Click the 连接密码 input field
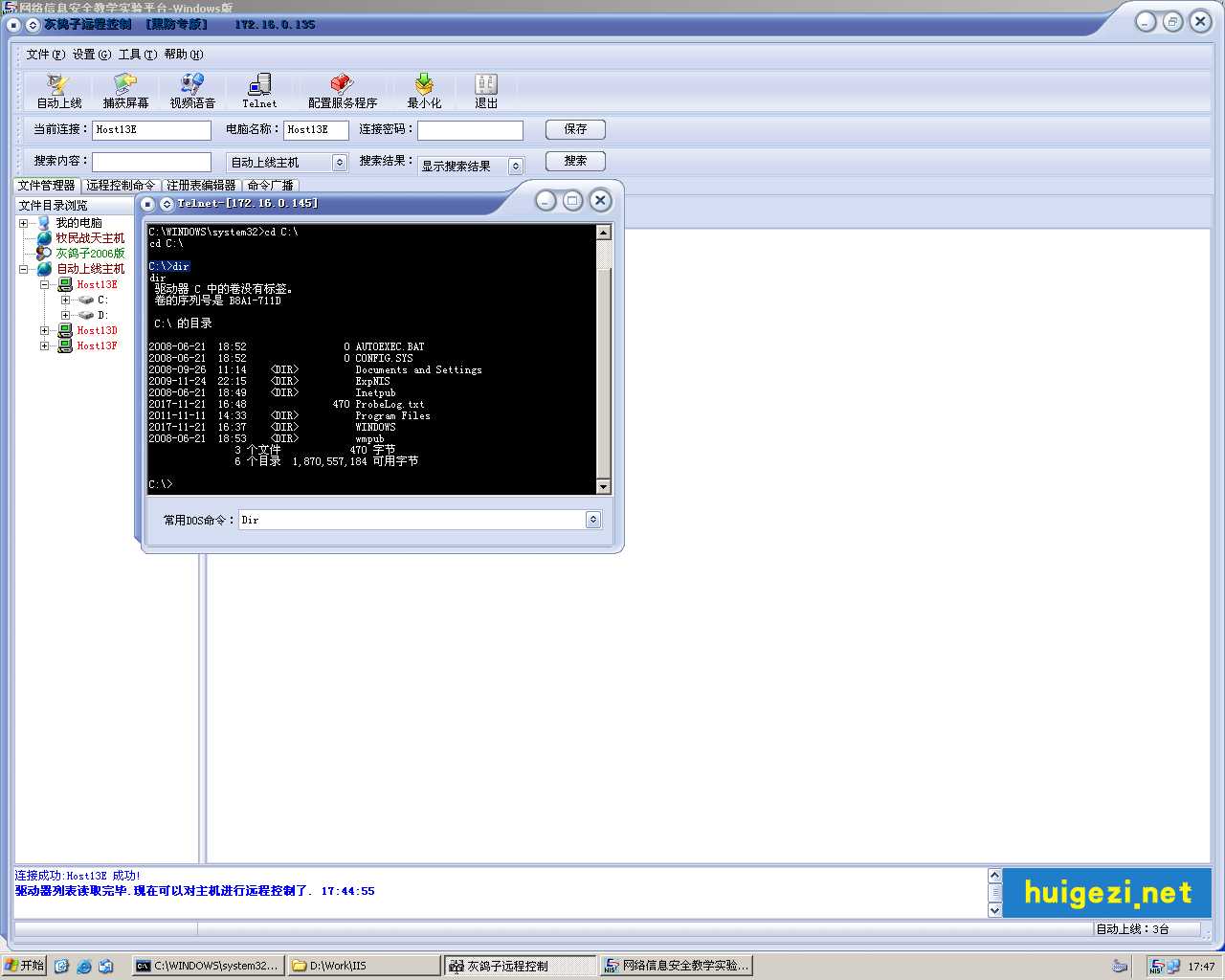 coord(470,129)
